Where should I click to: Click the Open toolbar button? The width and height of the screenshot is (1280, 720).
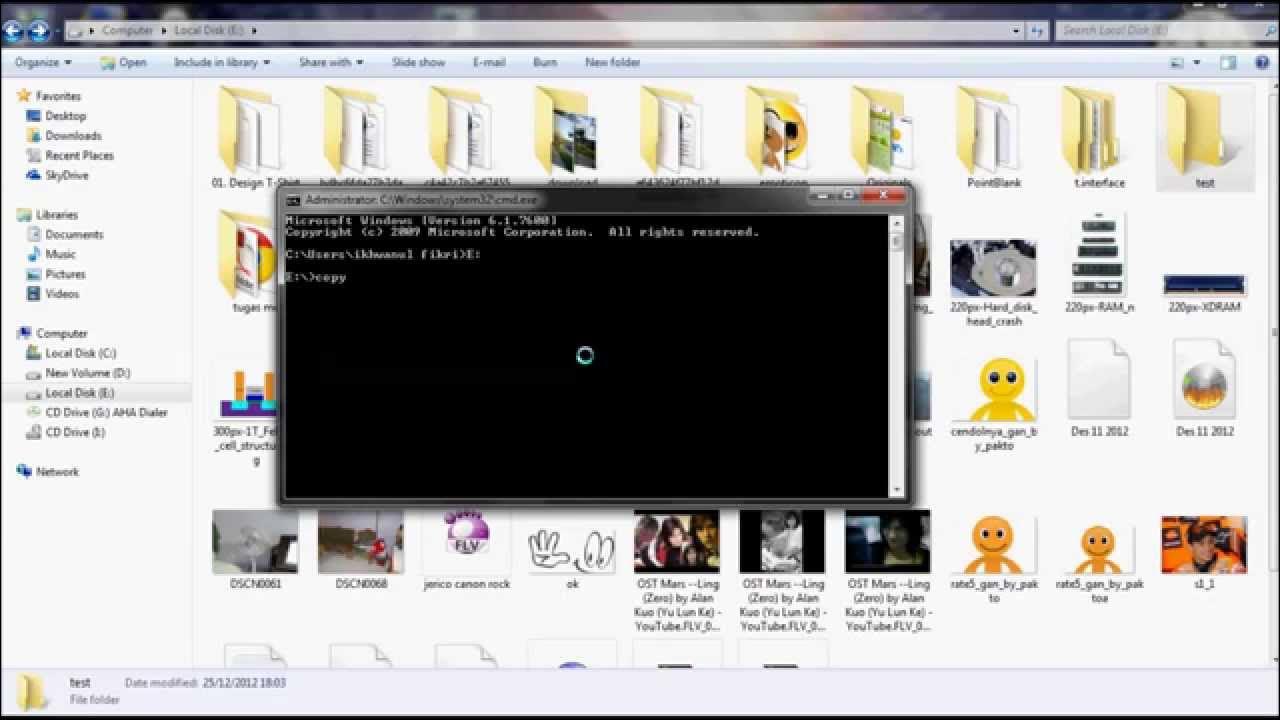tap(123, 62)
